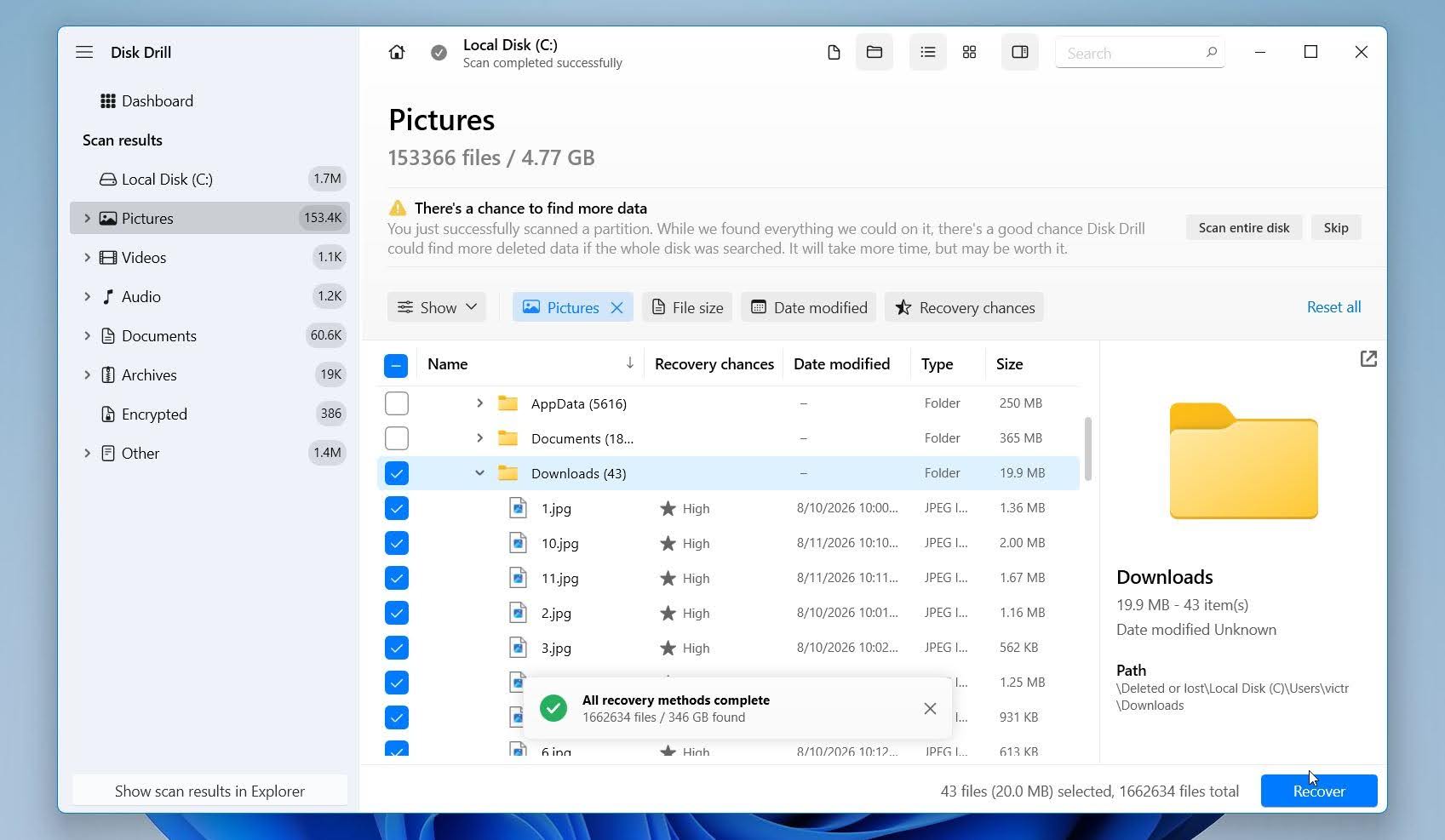Toggle the select-all header checkbox
The image size is (1445, 840).
click(x=396, y=366)
